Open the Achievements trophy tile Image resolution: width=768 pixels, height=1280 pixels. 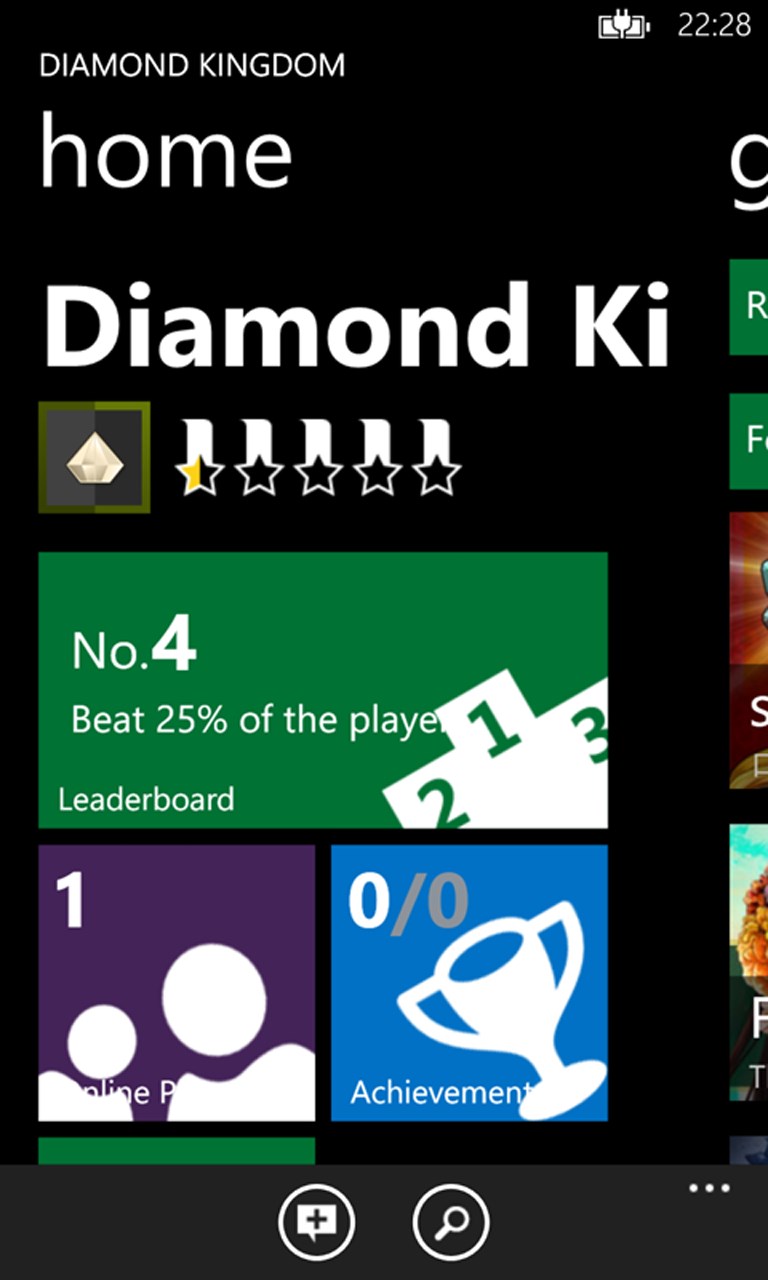click(x=469, y=983)
